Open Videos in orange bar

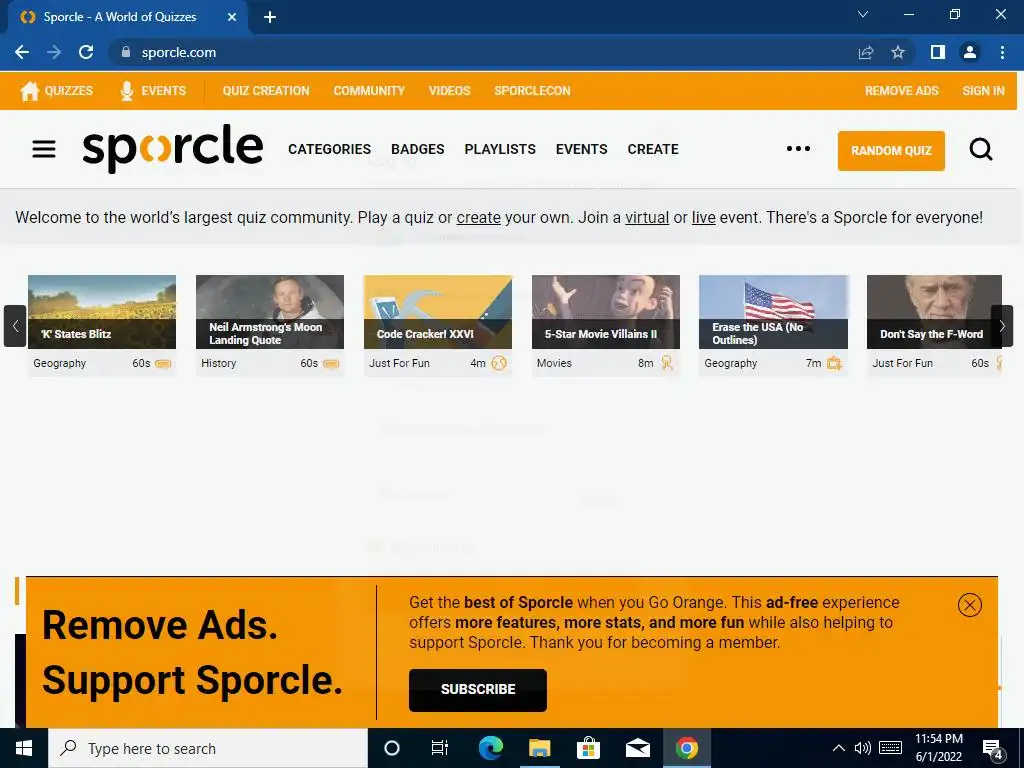pos(449,91)
